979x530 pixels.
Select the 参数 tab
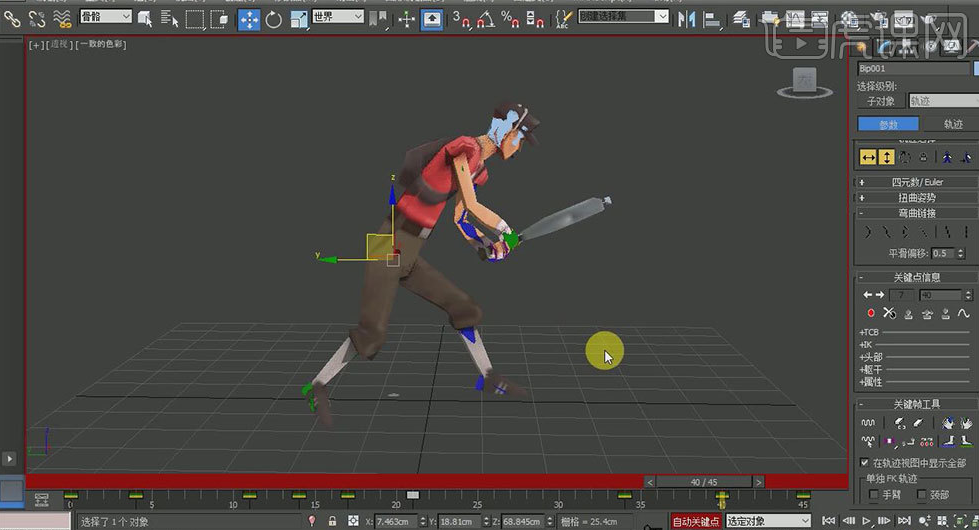click(x=888, y=124)
